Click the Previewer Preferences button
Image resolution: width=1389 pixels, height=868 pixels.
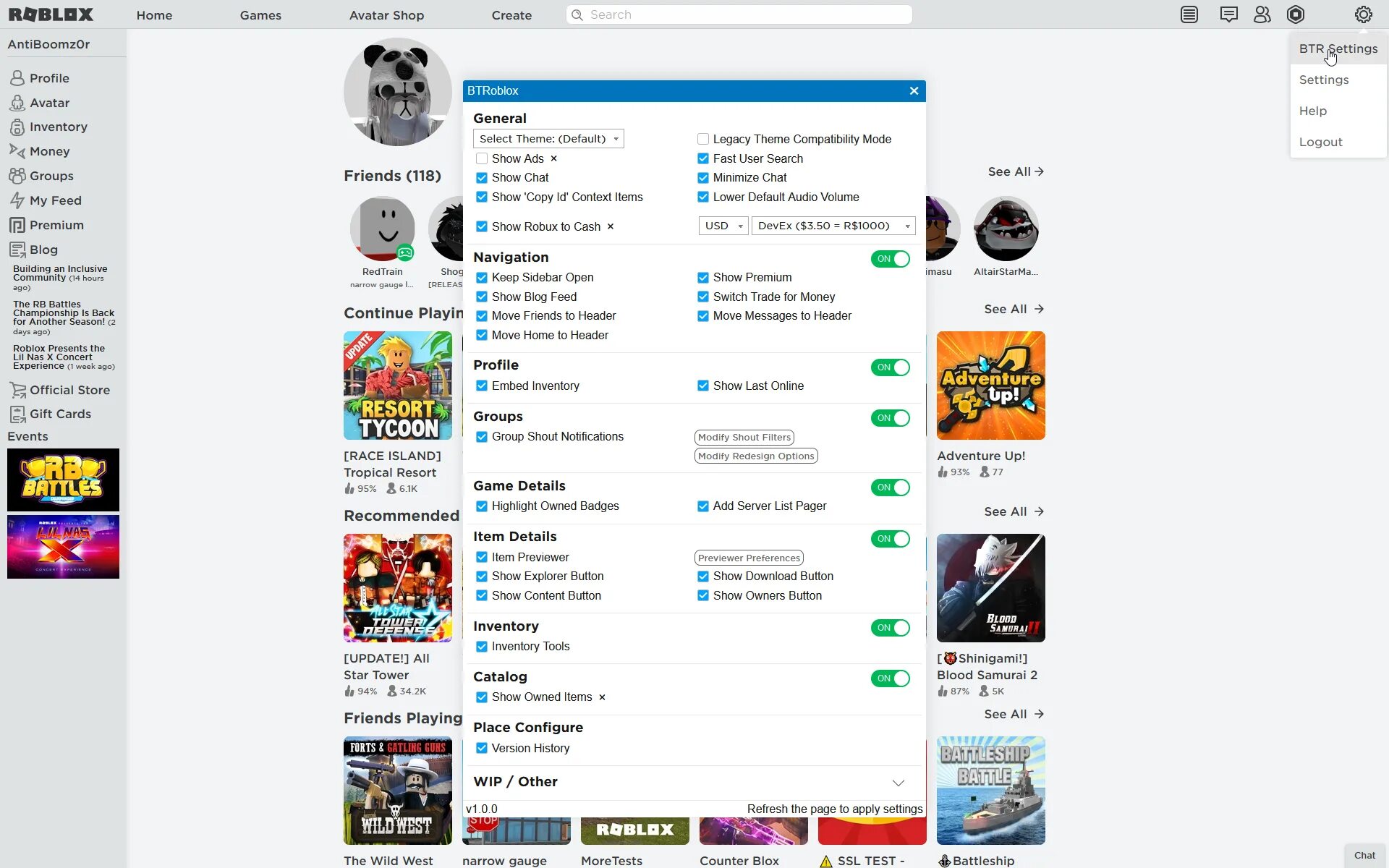748,557
